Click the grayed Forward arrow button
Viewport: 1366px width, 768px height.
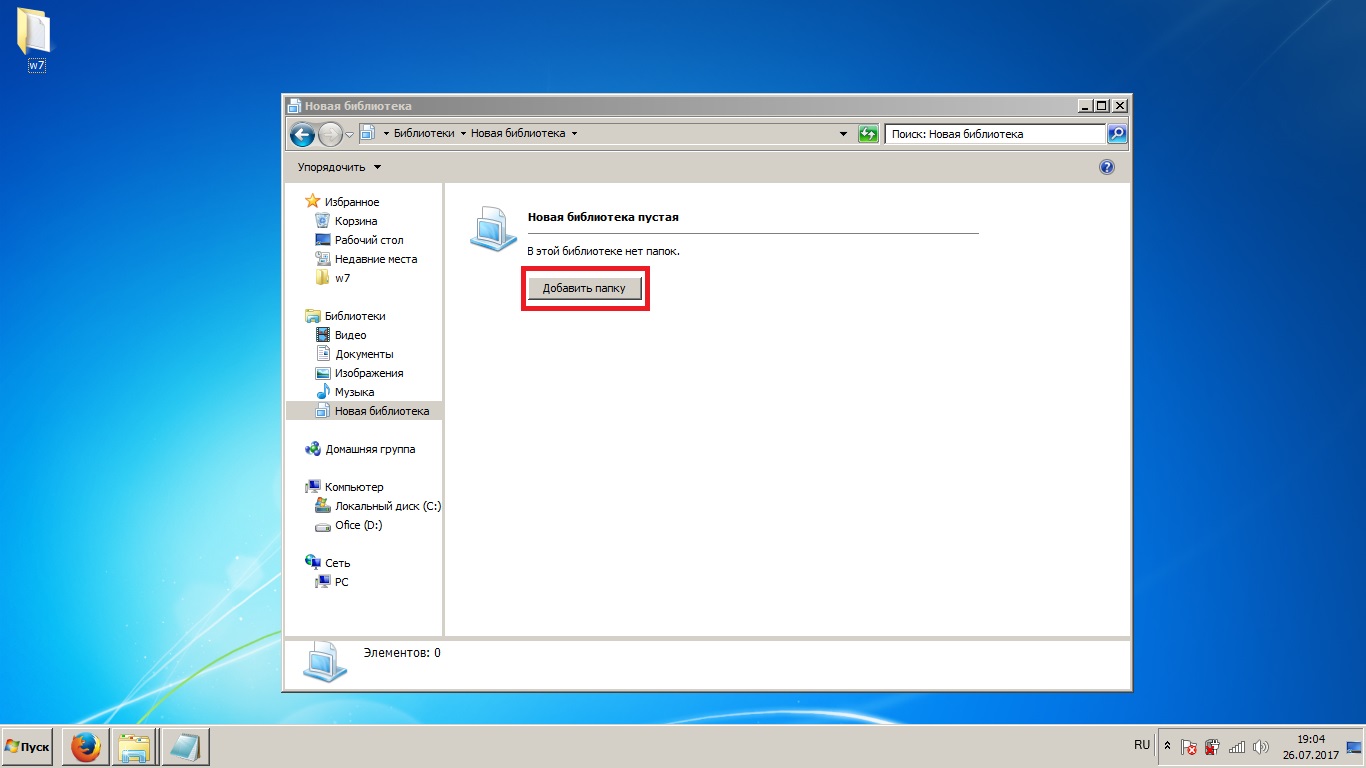click(330, 133)
